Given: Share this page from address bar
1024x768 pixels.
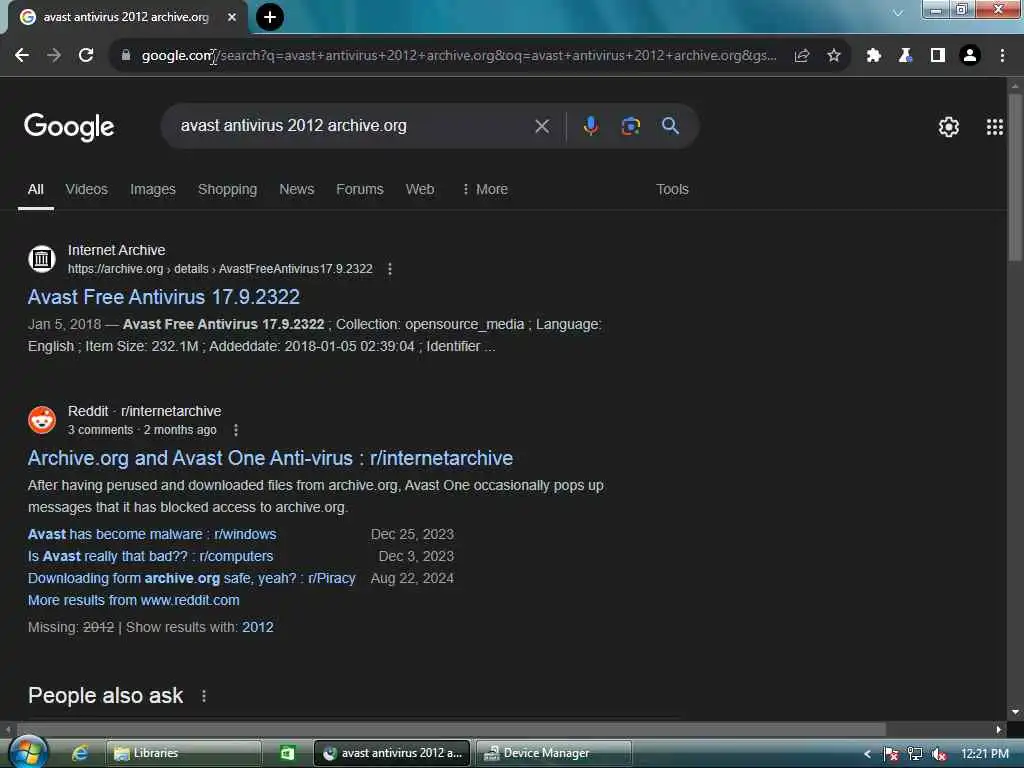Looking at the screenshot, I should (x=802, y=56).
